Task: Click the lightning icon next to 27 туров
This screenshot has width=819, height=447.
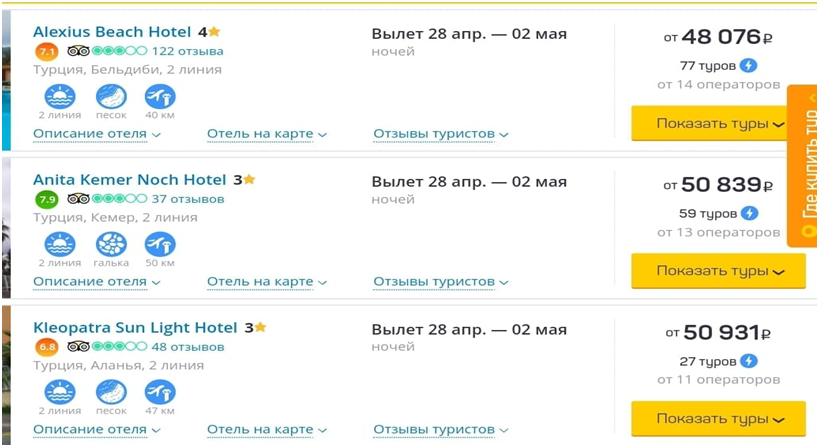Action: pyautogui.click(x=748, y=361)
